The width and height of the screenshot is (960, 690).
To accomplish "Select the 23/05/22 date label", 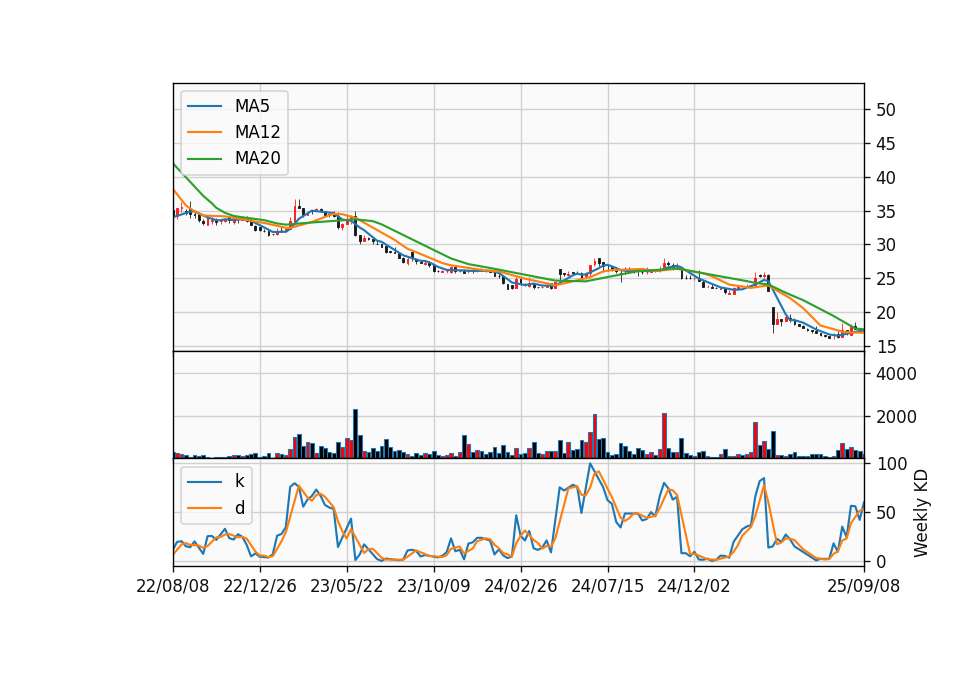I will (x=347, y=586).
